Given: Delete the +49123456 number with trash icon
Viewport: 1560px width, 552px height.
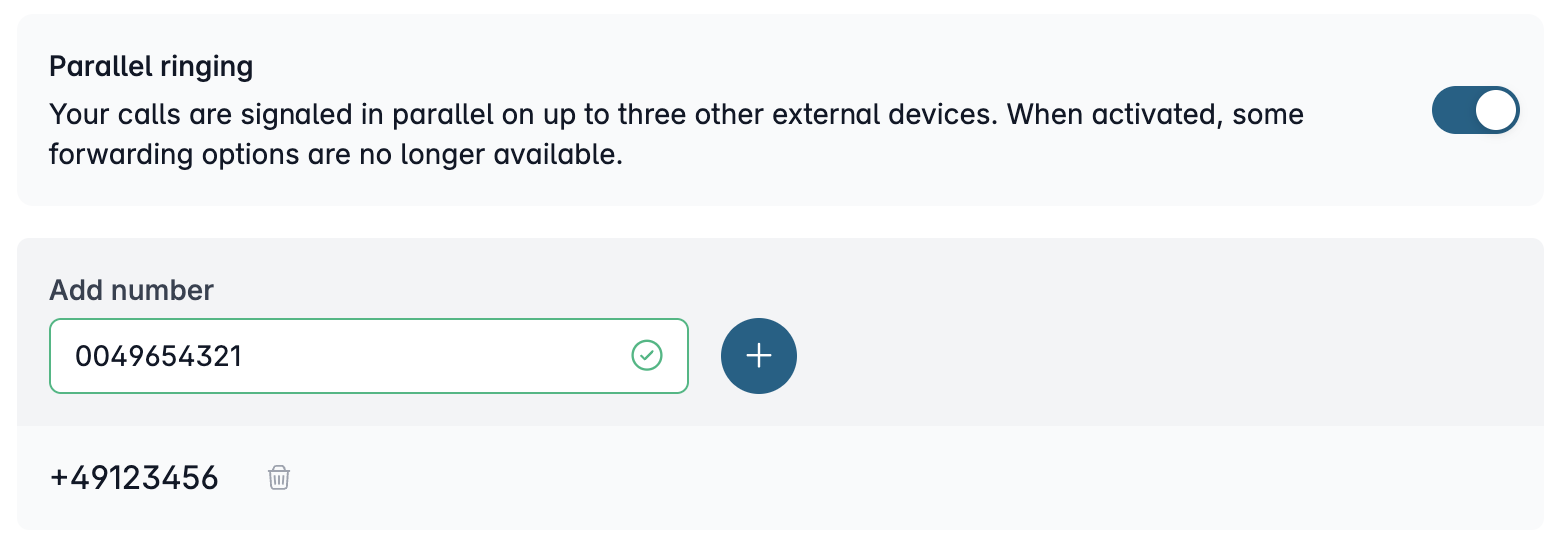Looking at the screenshot, I should click(279, 478).
